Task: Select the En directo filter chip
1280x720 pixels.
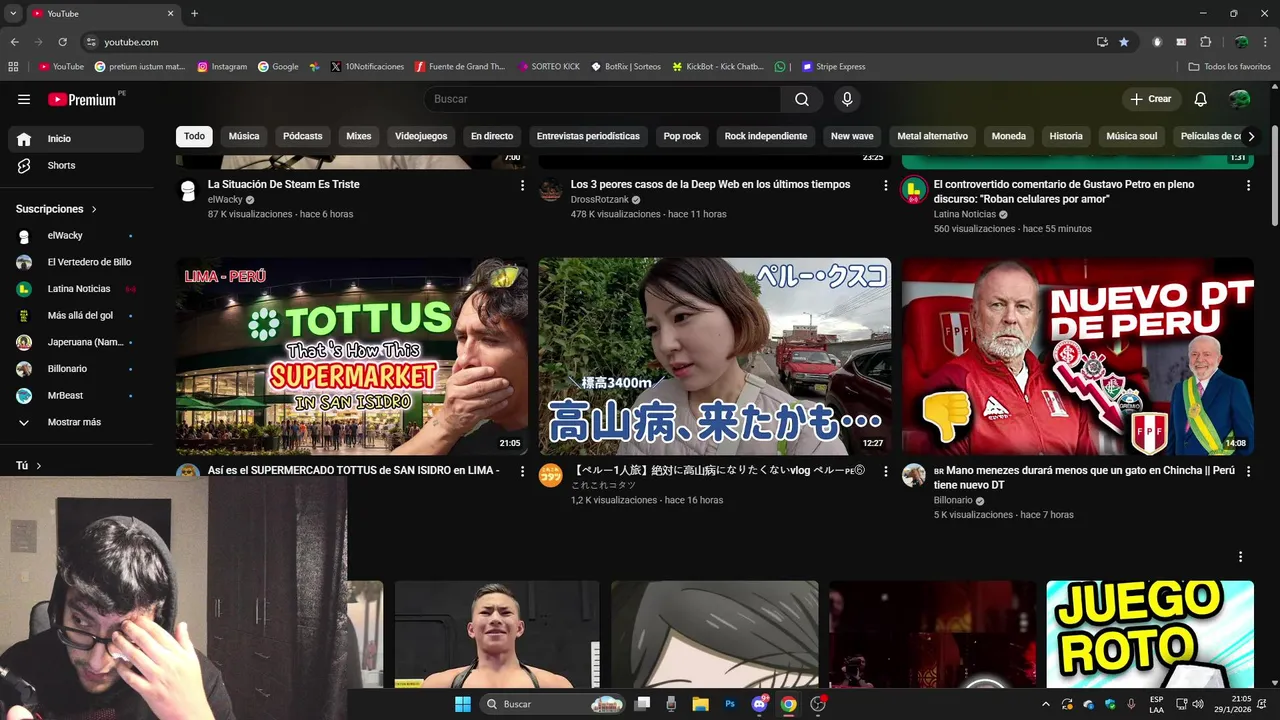Action: click(x=492, y=136)
